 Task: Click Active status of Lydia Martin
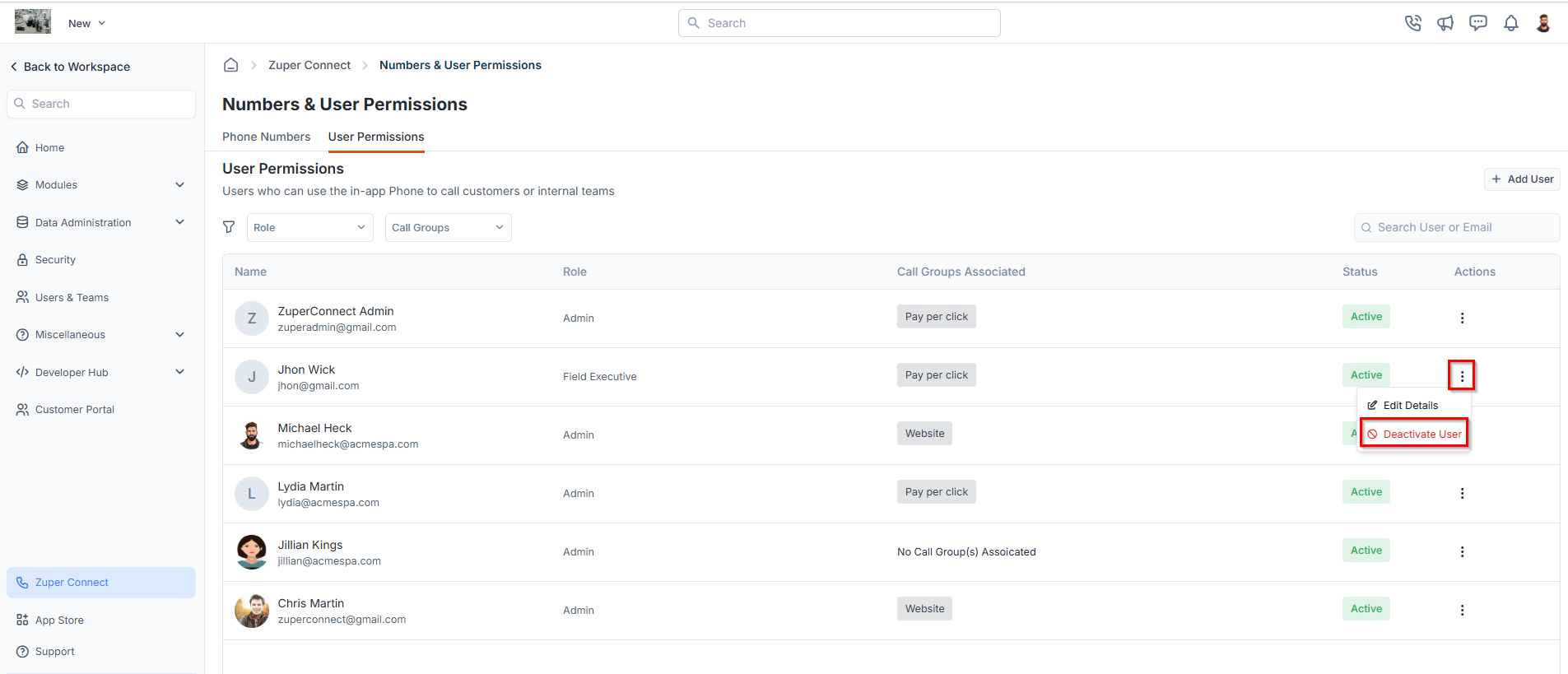pos(1366,492)
